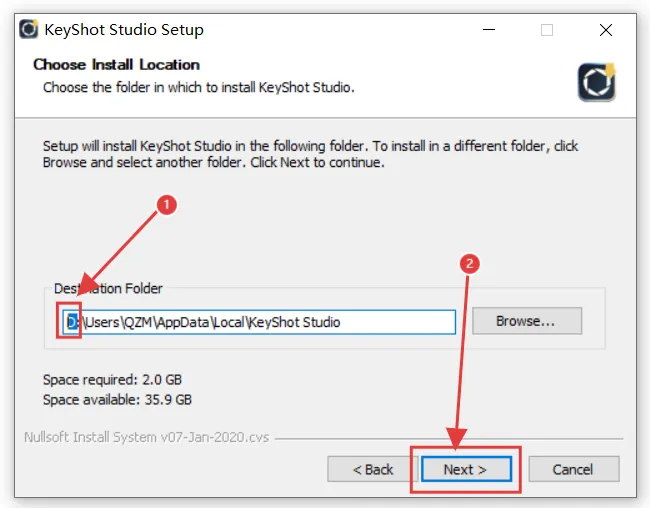Click the KeyShot icon in the title bar

tap(29, 29)
